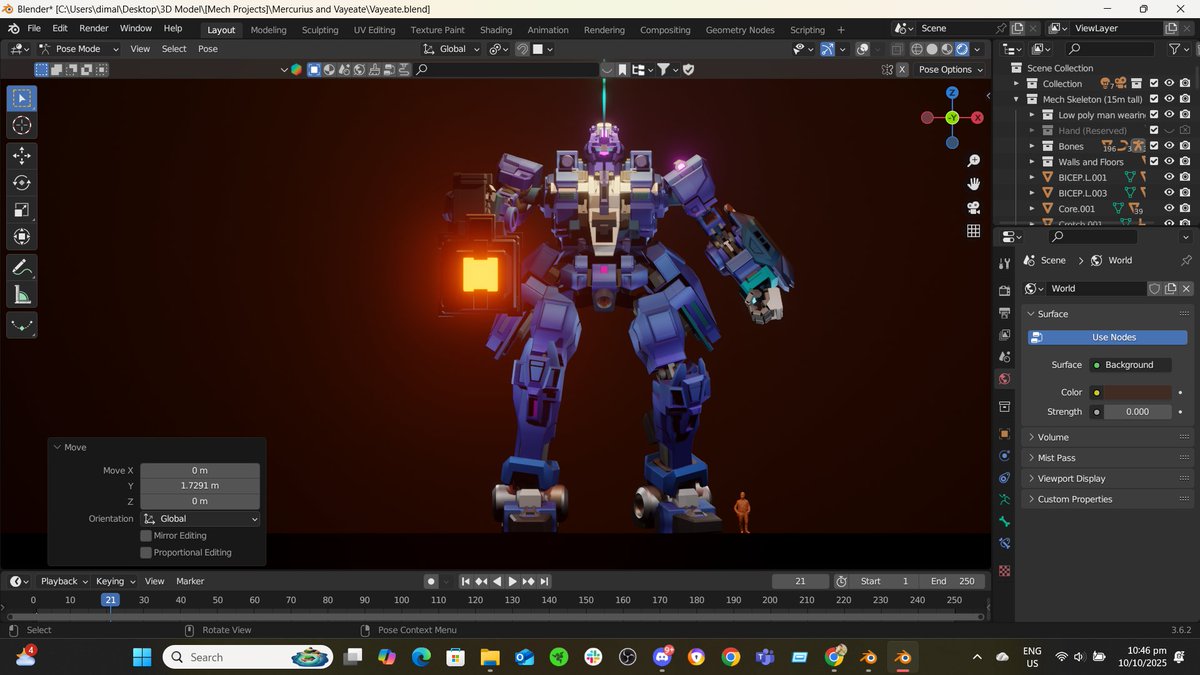Open the Marker menu in timeline
This screenshot has width=1200, height=675.
tap(190, 581)
